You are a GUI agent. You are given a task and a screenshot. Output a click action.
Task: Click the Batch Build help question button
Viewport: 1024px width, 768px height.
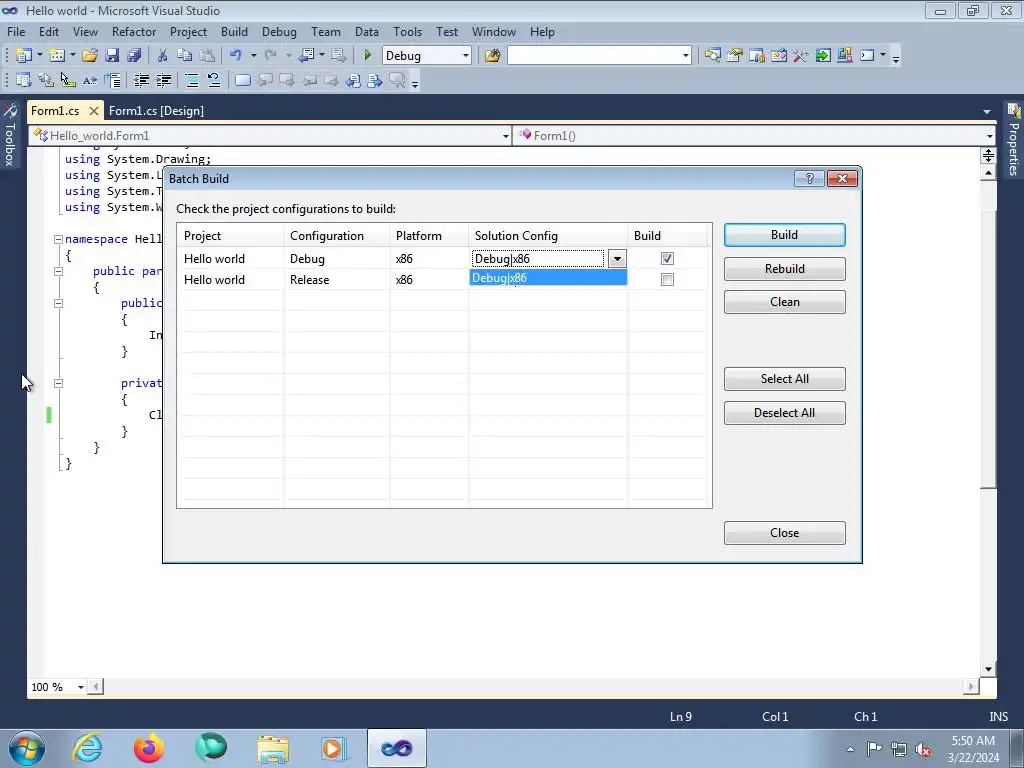pos(809,179)
